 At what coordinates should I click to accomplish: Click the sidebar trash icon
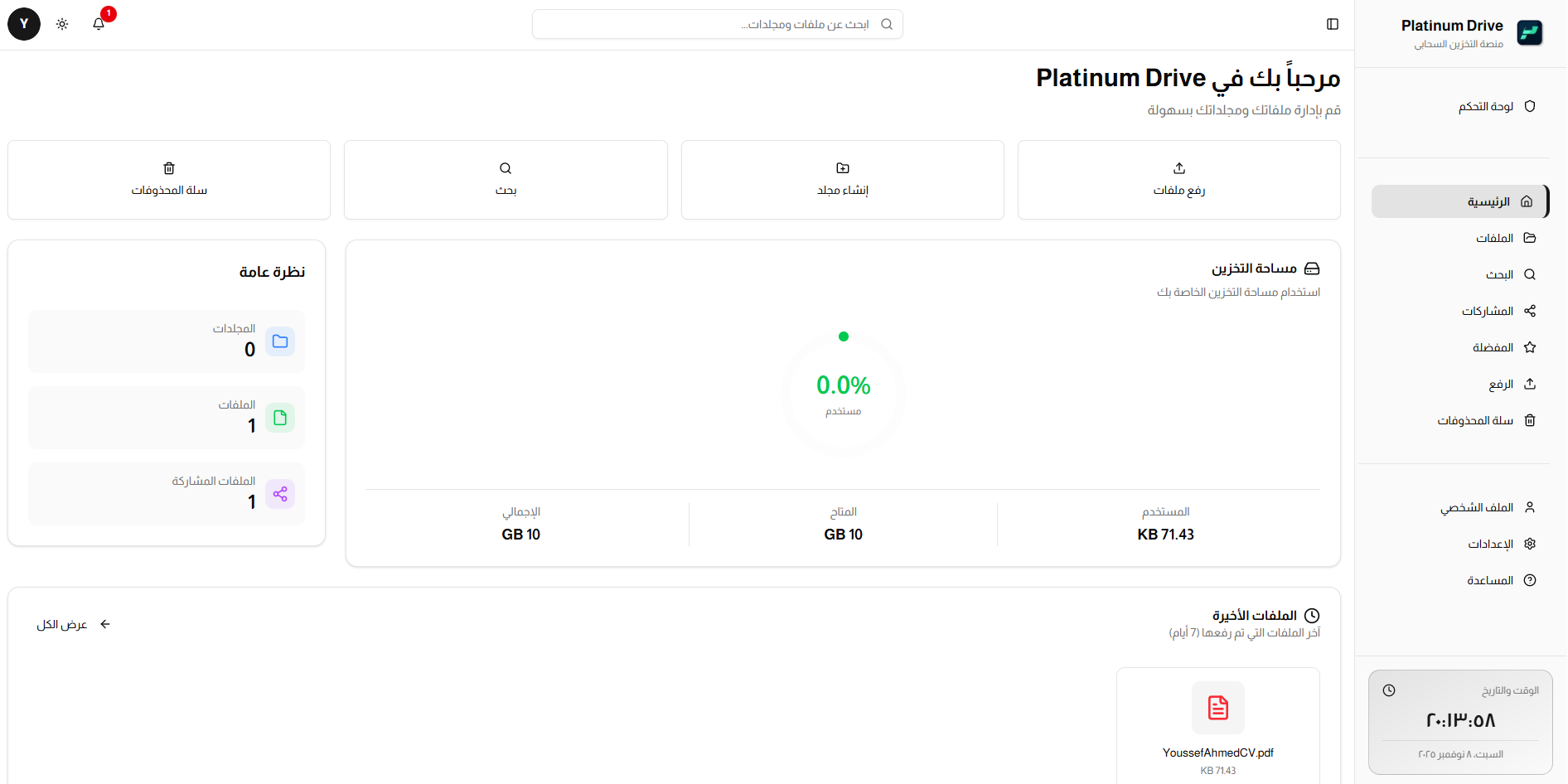tap(1530, 420)
